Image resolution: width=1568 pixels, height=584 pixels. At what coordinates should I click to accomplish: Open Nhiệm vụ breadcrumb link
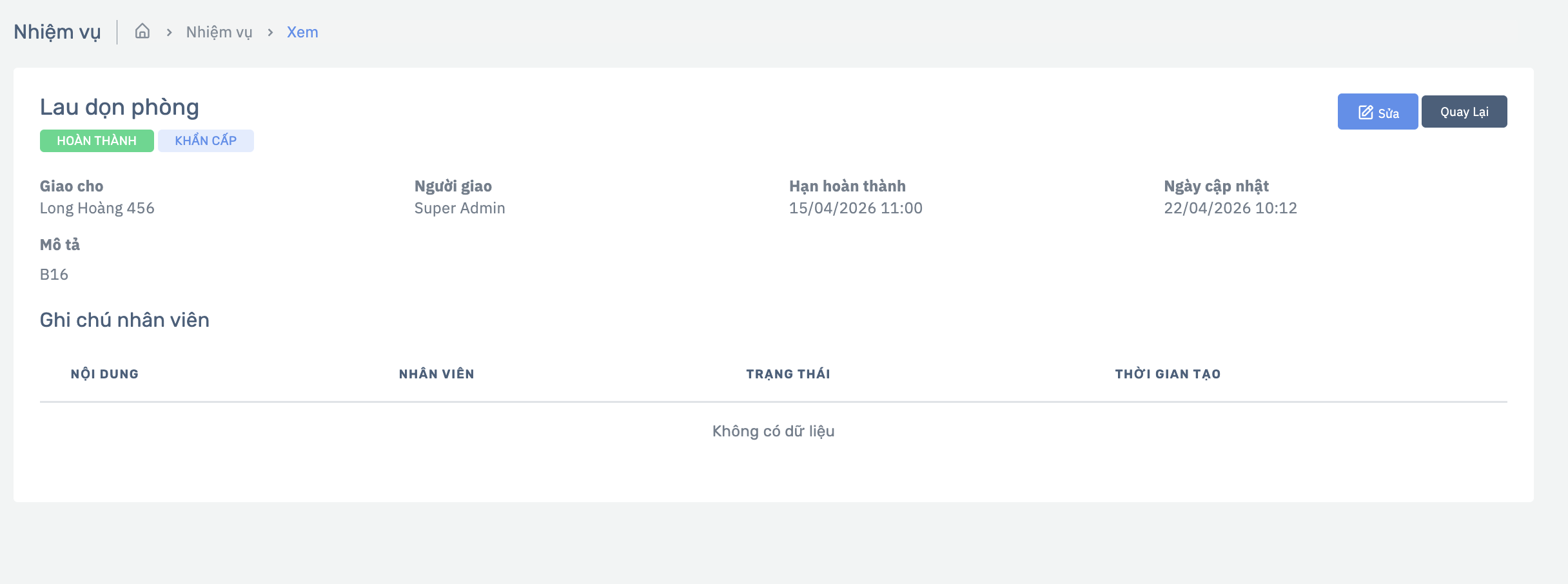219,32
